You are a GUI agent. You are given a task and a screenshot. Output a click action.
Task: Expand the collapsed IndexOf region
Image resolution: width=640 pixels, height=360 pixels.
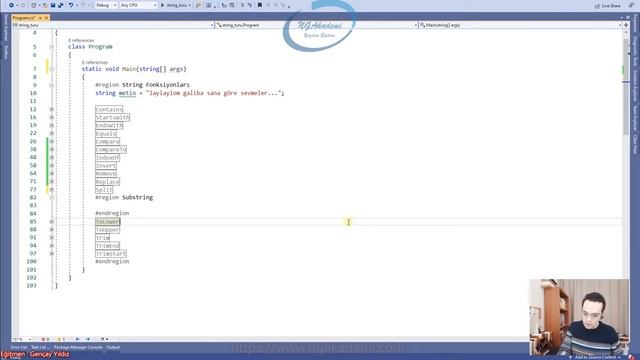[52, 158]
